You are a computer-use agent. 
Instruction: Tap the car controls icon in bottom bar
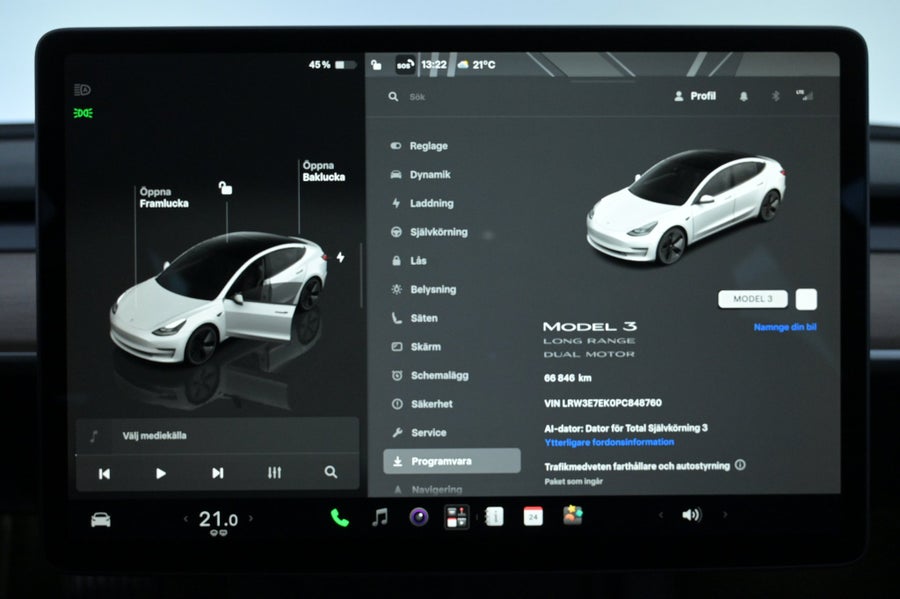[x=100, y=520]
